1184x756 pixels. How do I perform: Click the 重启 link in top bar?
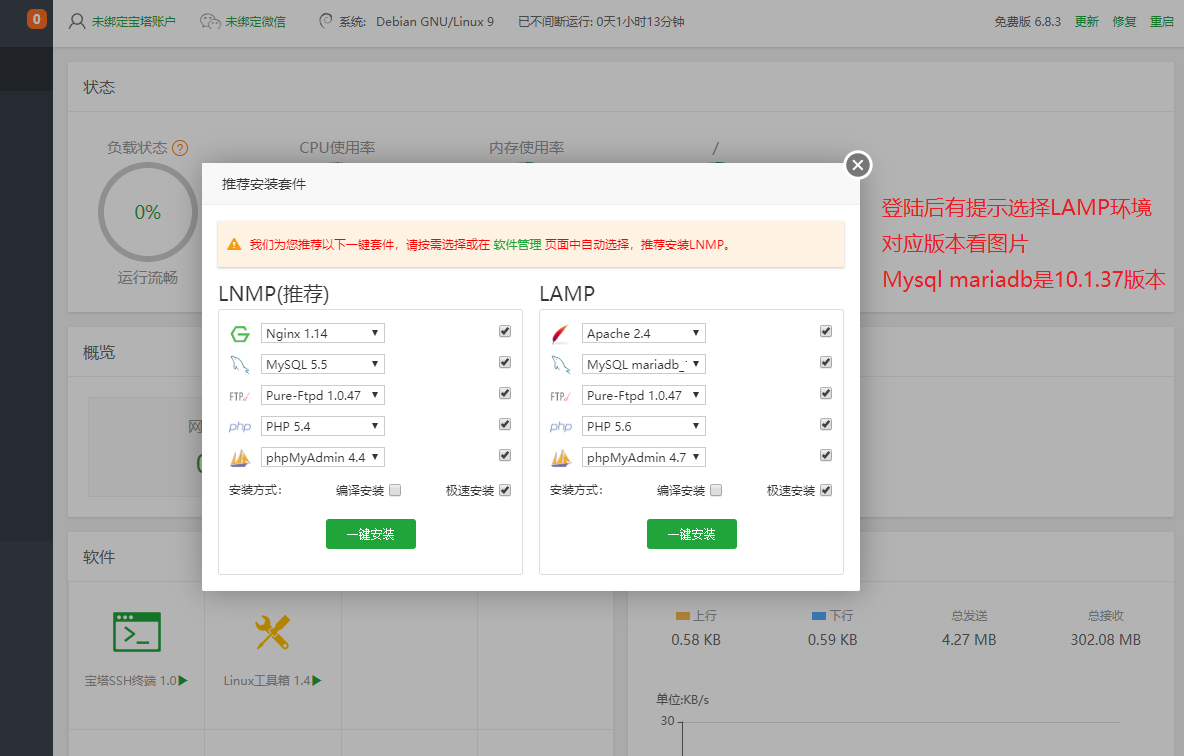[1161, 21]
